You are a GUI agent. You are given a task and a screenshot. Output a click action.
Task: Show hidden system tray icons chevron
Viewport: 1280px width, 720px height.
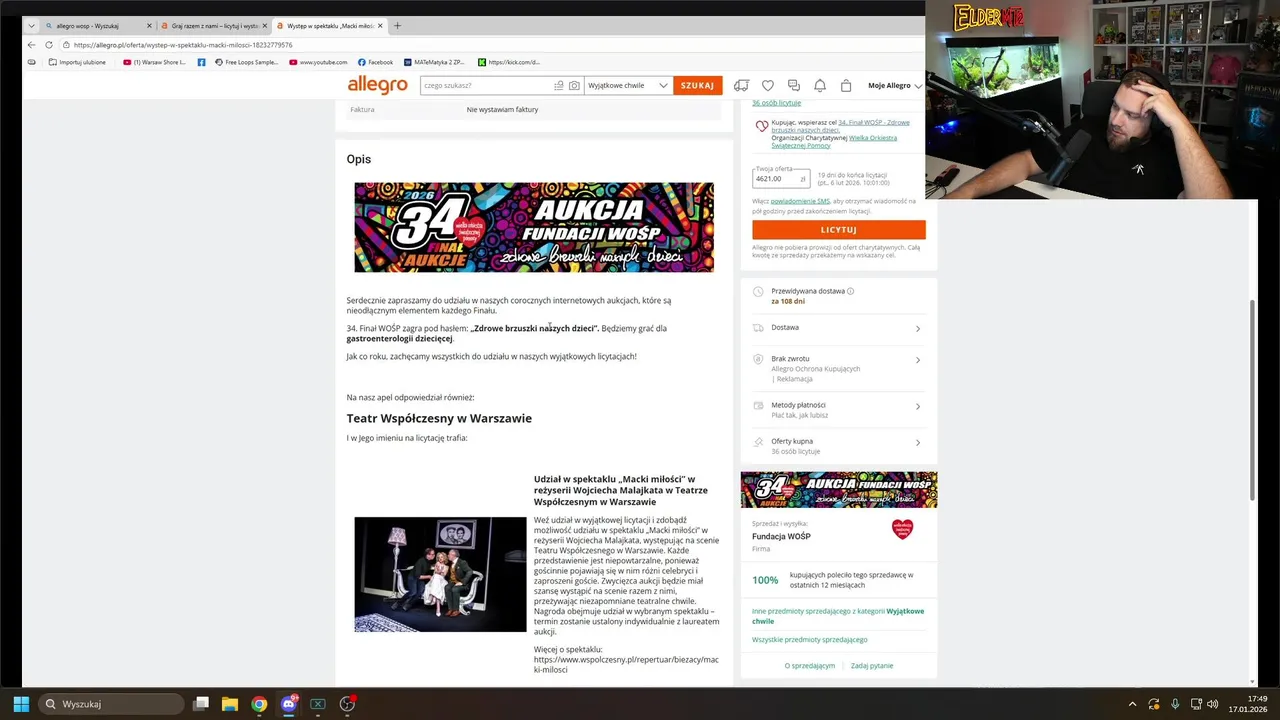click(x=1132, y=704)
